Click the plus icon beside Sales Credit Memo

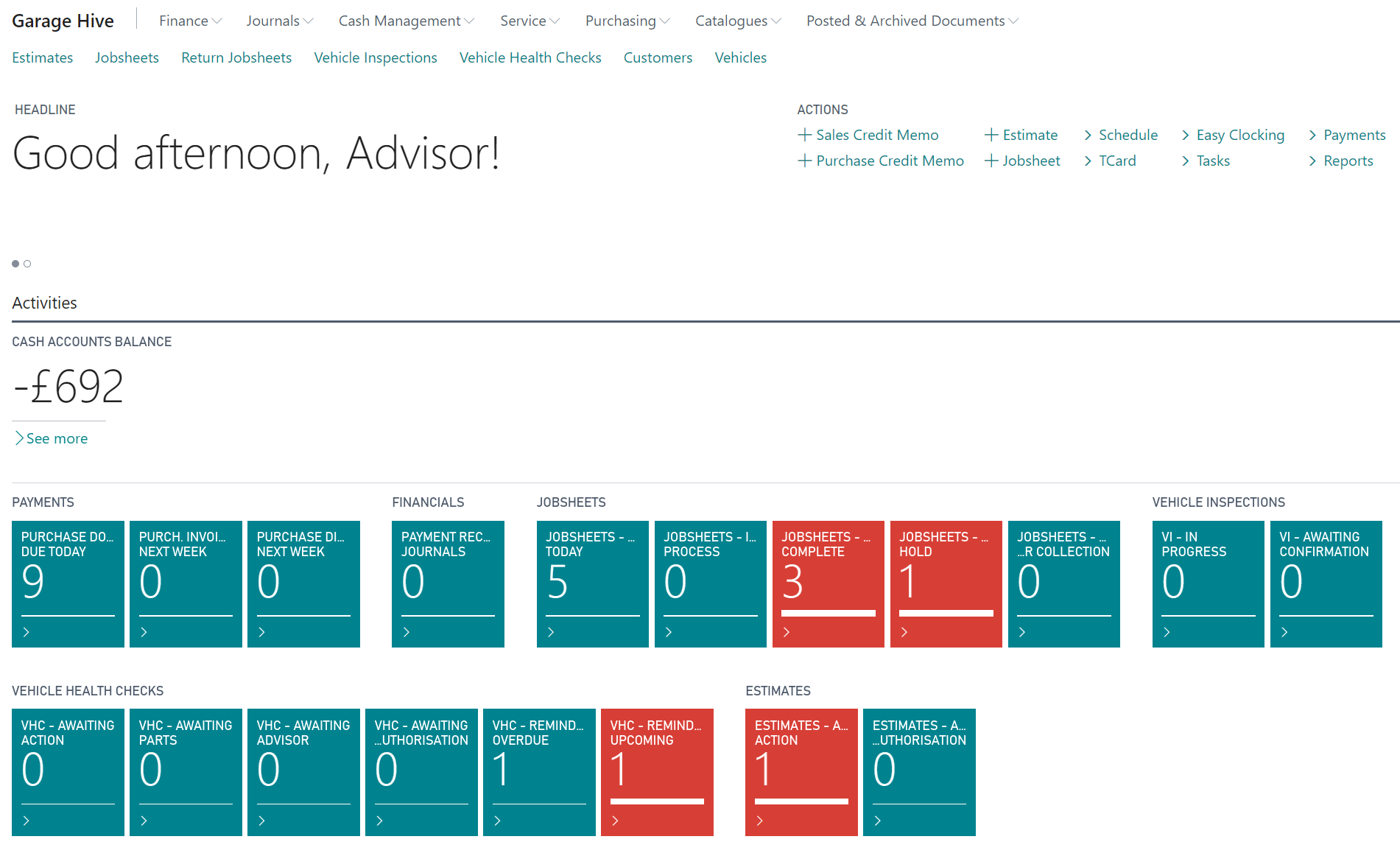pos(804,135)
